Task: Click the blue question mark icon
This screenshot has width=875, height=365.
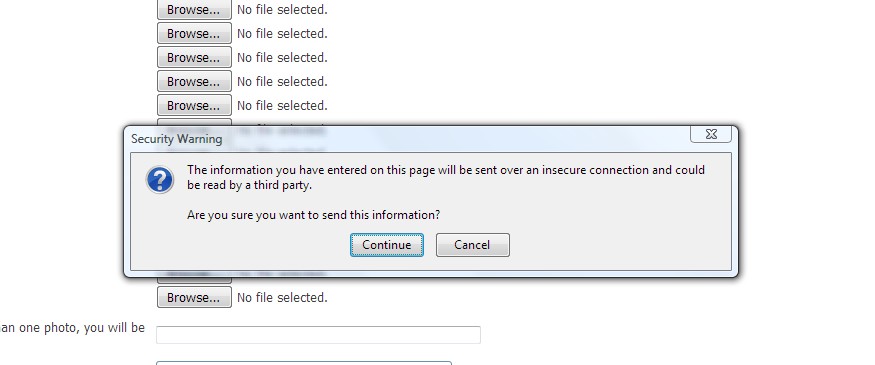Action: click(160, 180)
